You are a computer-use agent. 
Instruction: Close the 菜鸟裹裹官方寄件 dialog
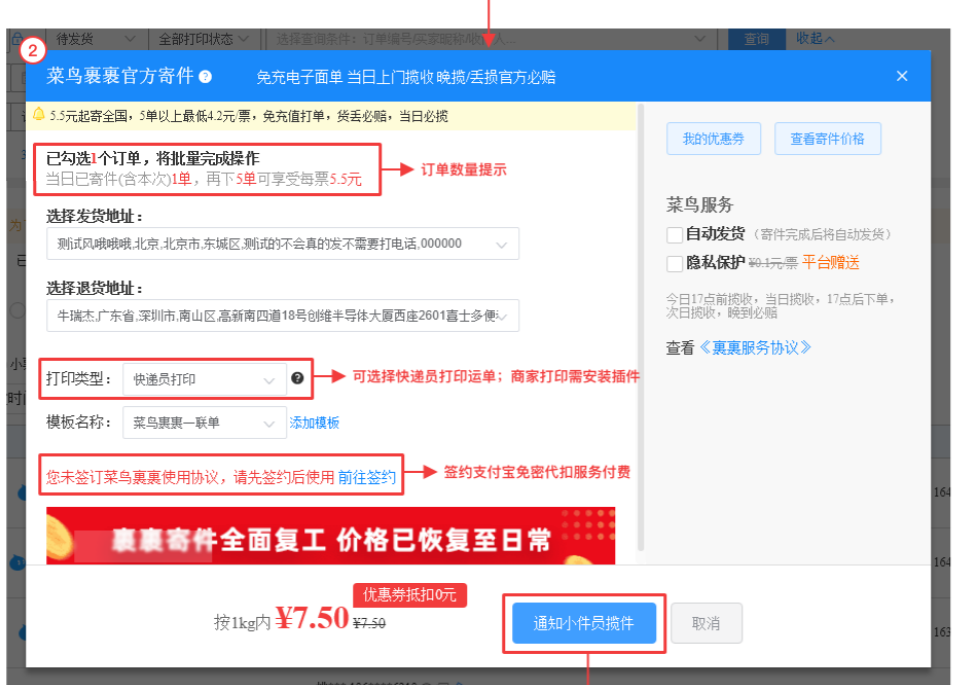pyautogui.click(x=902, y=76)
